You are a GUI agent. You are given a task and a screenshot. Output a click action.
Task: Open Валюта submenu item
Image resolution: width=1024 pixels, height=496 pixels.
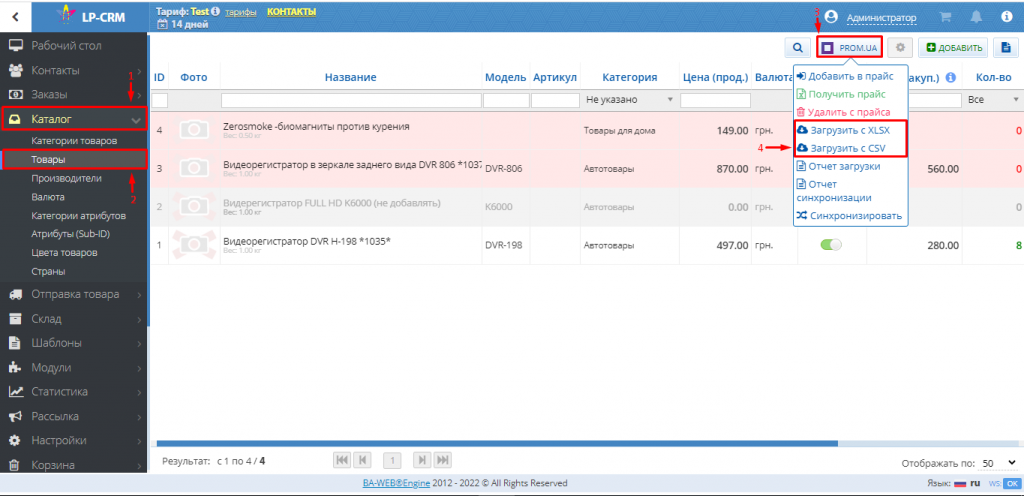[x=48, y=196]
